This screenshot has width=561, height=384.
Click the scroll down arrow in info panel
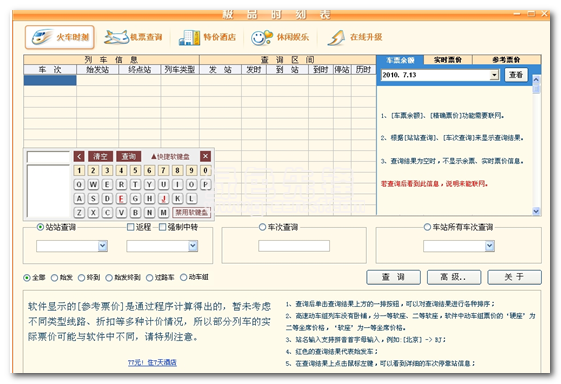[536, 211]
